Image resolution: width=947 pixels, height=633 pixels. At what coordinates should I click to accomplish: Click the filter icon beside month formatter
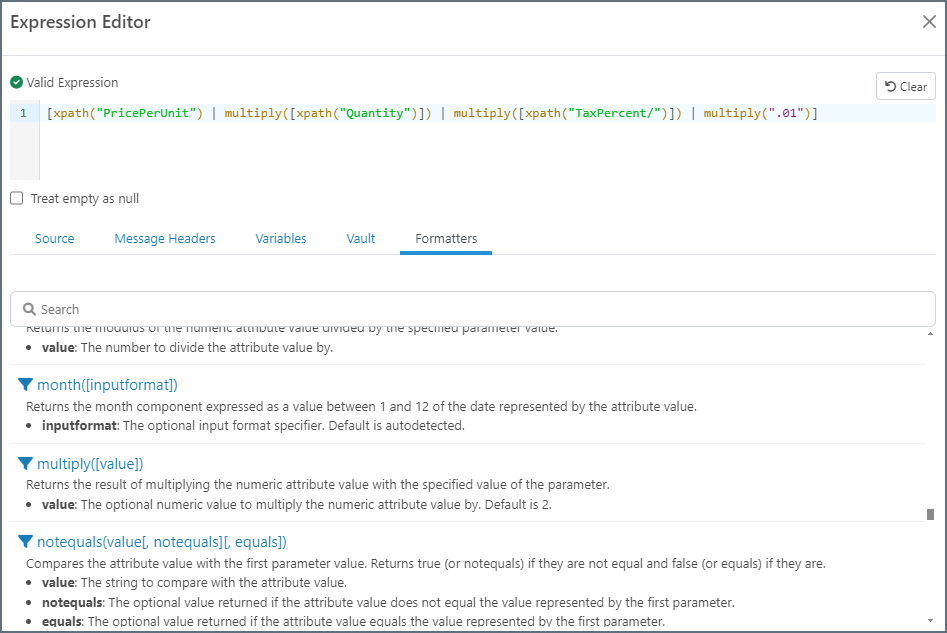(x=26, y=385)
